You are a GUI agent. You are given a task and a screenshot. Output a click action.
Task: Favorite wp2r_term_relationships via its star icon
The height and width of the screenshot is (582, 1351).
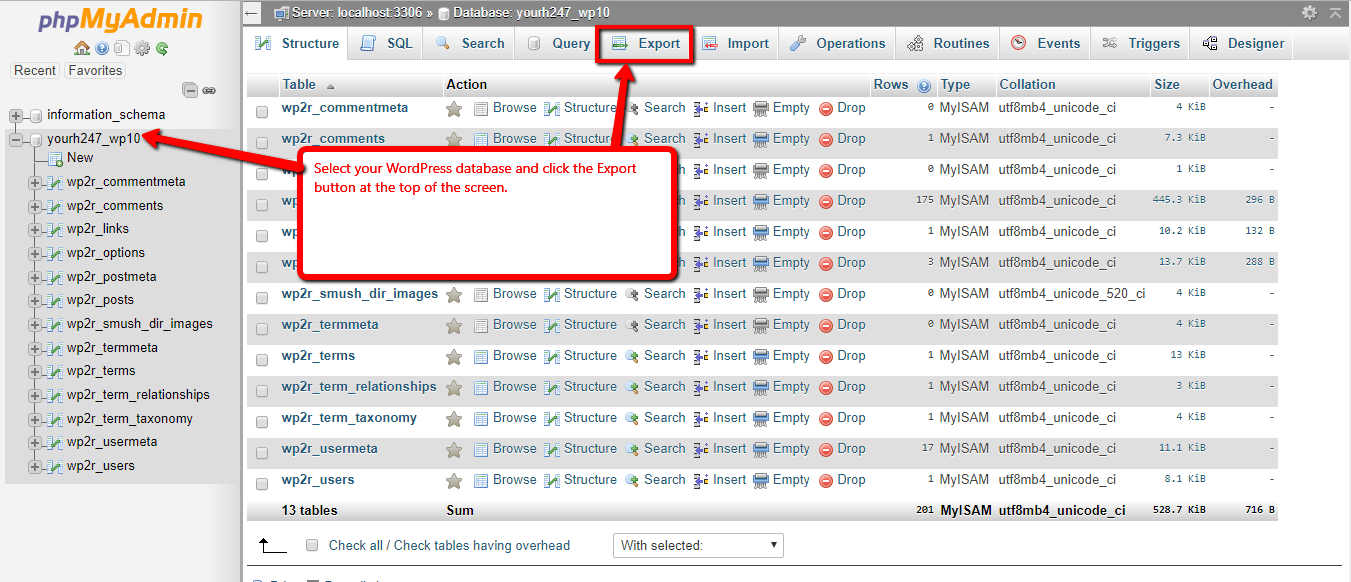pos(454,387)
